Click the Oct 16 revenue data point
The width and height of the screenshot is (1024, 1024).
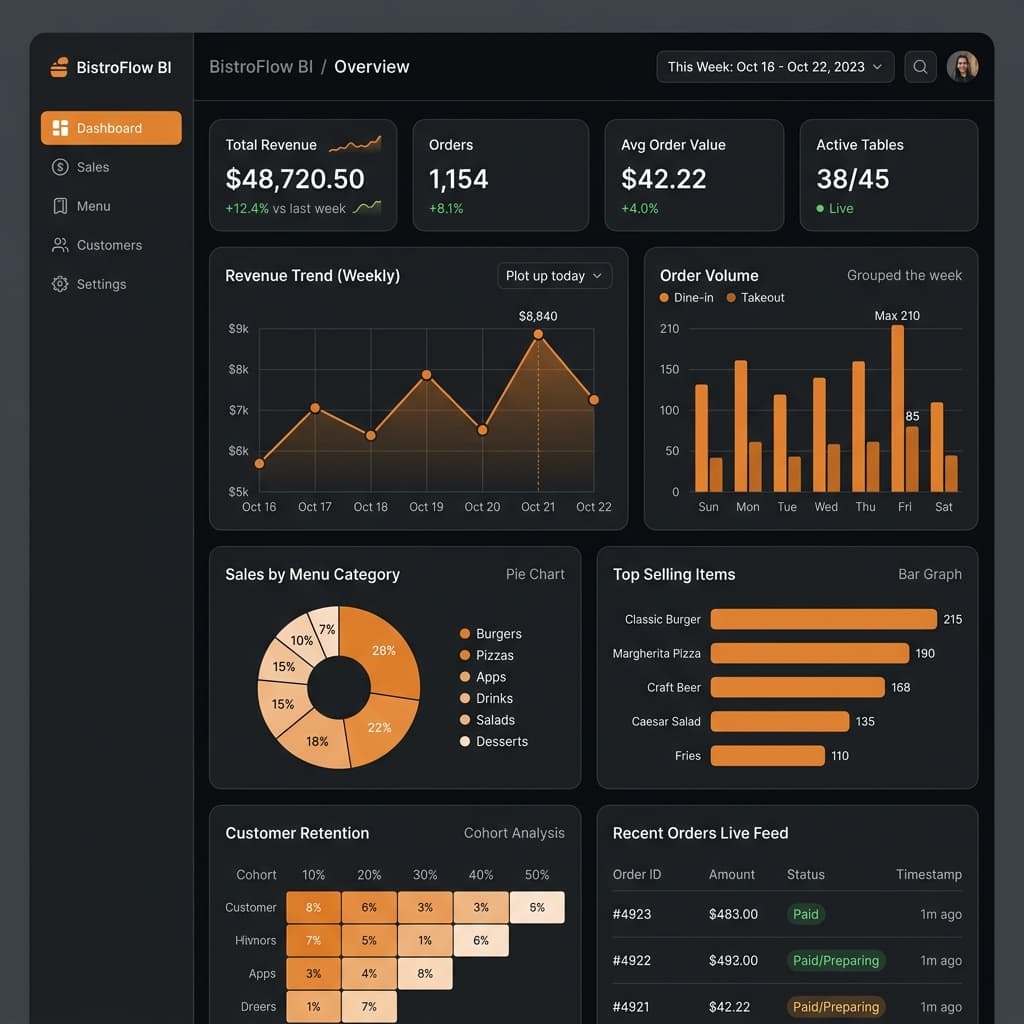pyautogui.click(x=259, y=464)
